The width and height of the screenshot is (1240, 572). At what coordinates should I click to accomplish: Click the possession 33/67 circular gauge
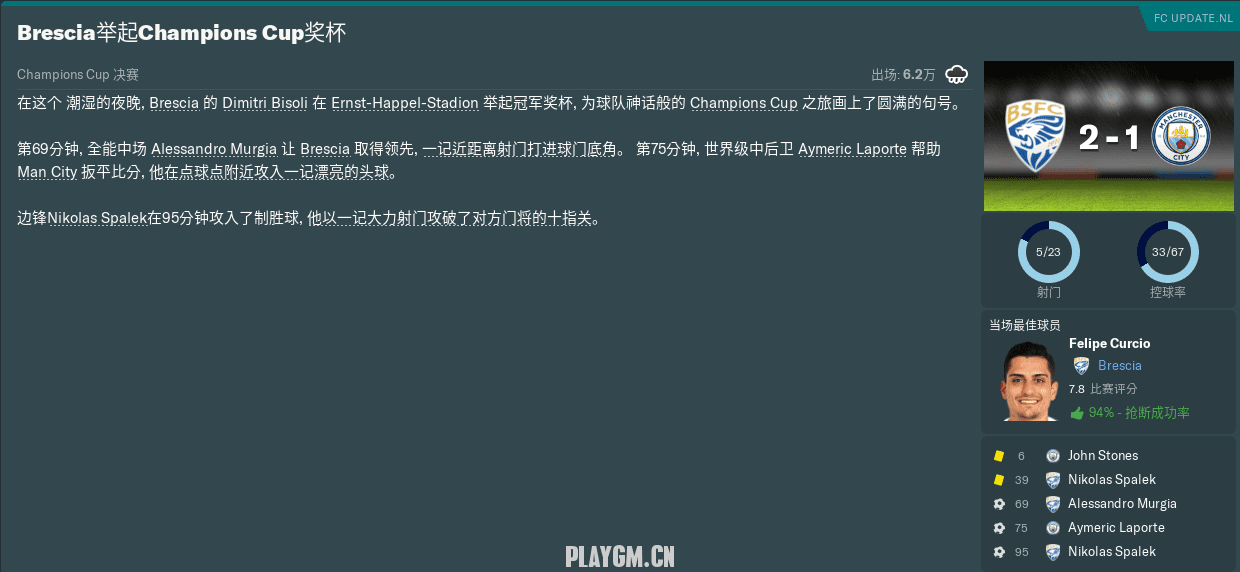pos(1167,252)
